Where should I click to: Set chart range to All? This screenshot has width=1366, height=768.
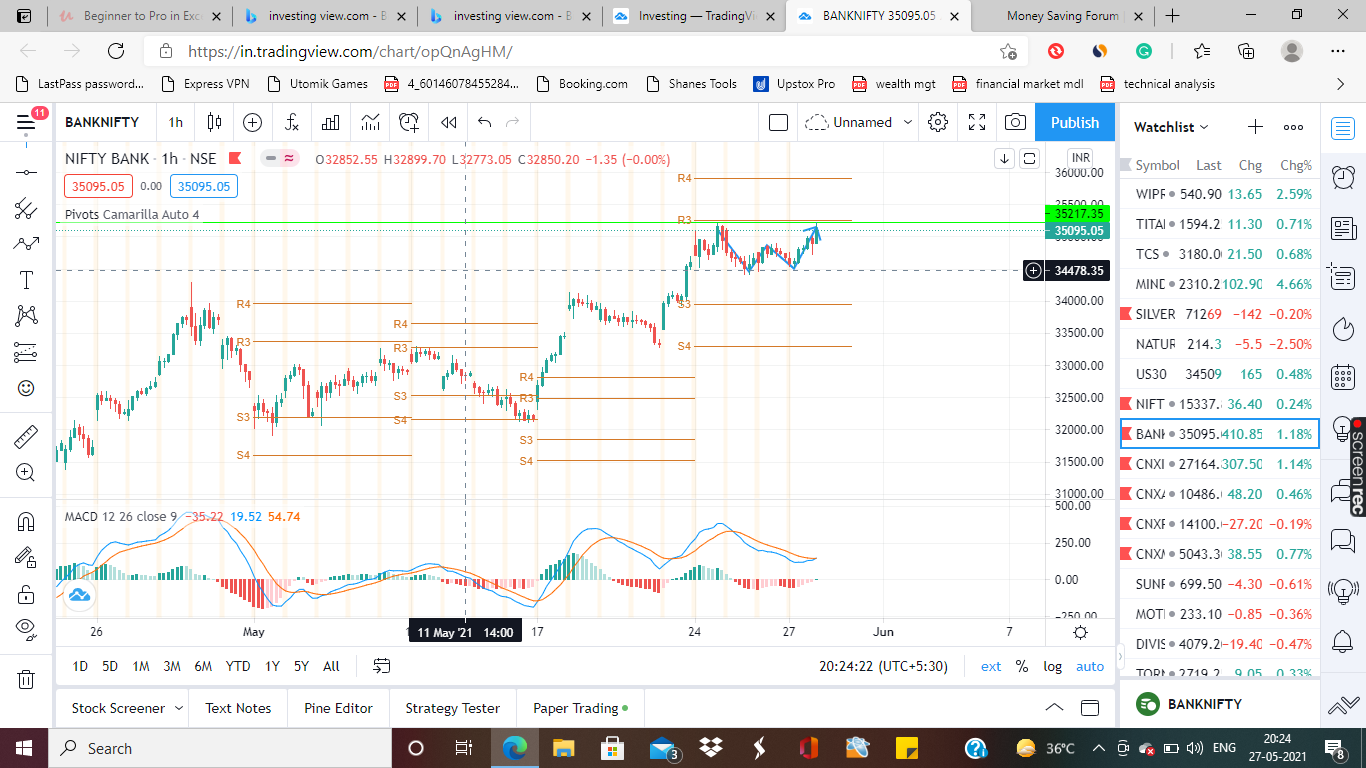(331, 666)
